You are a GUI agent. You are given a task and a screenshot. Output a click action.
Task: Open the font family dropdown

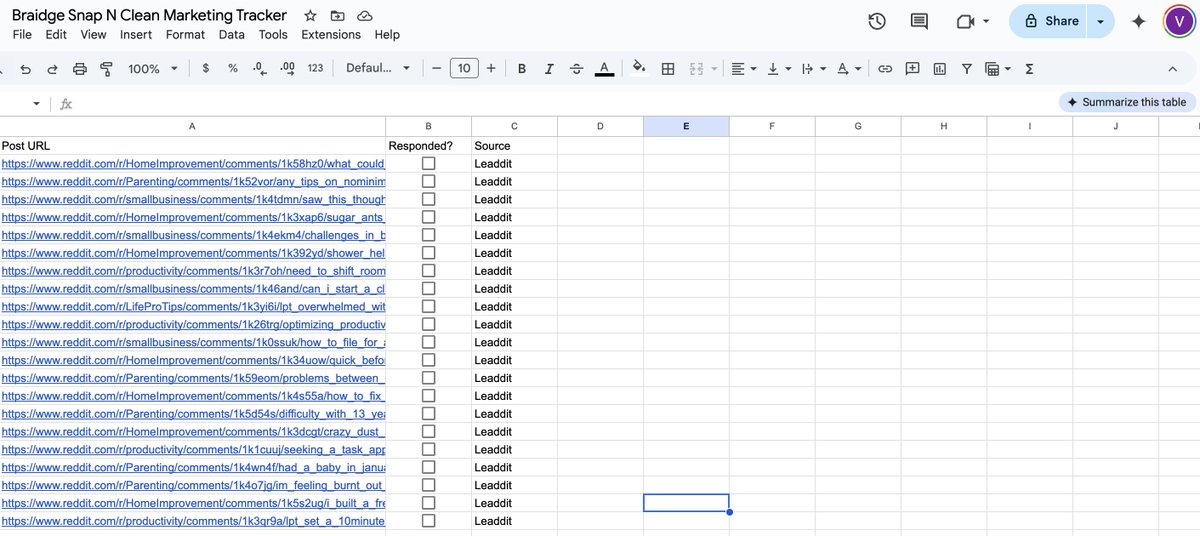coord(378,69)
